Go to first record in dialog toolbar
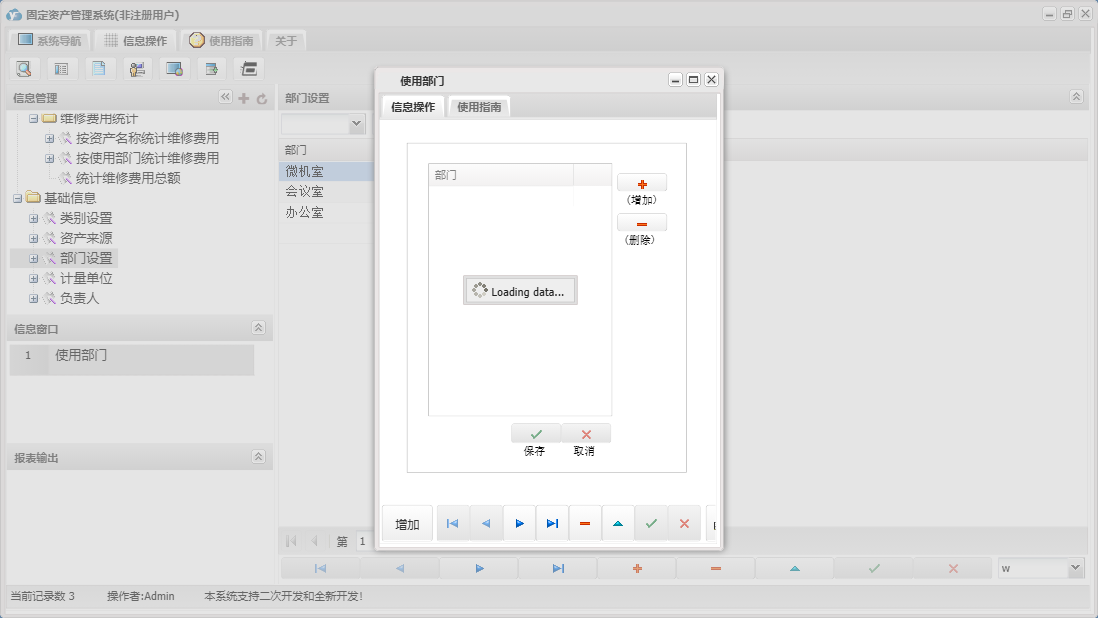This screenshot has height=618, width=1098. pos(452,523)
